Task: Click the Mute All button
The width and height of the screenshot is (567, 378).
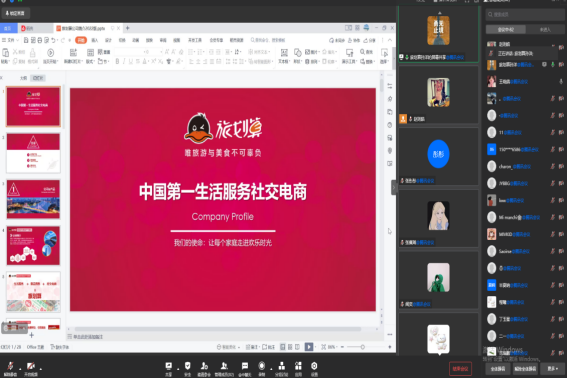Action: tap(498, 369)
